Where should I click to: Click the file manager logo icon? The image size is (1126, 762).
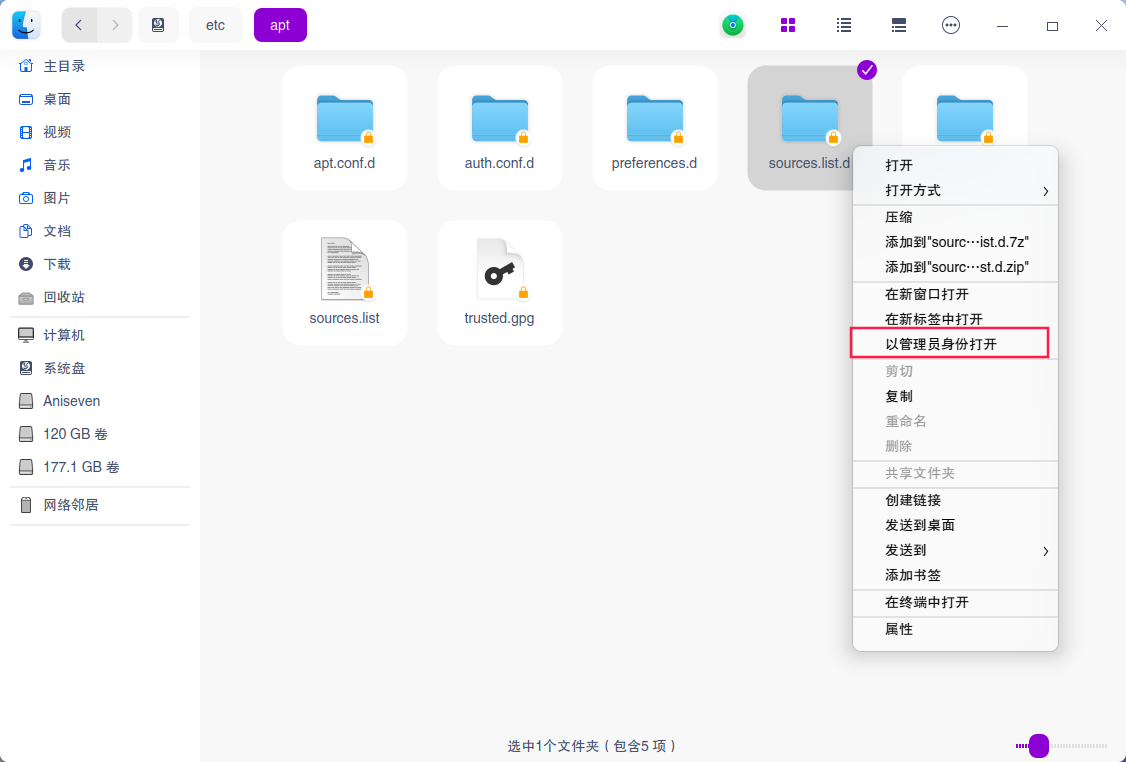point(27,25)
